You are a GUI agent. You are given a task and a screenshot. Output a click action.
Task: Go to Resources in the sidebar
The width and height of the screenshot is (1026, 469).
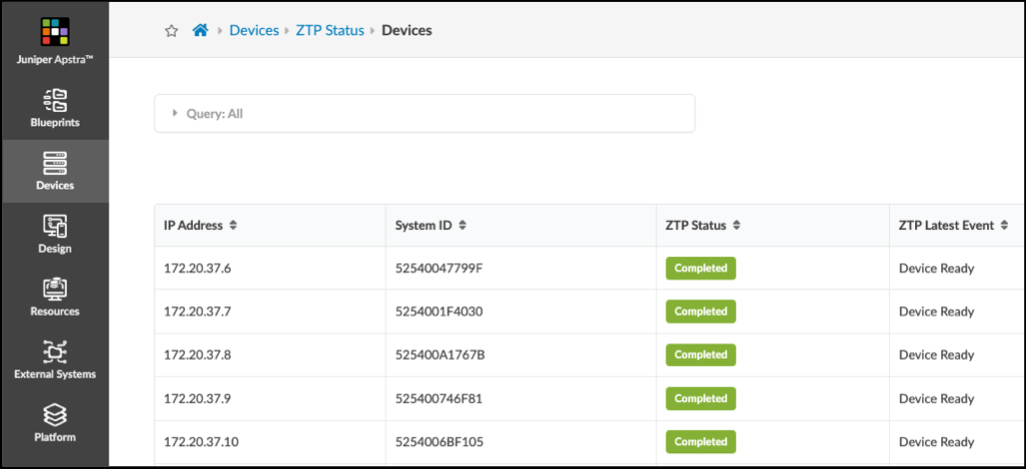tap(54, 298)
